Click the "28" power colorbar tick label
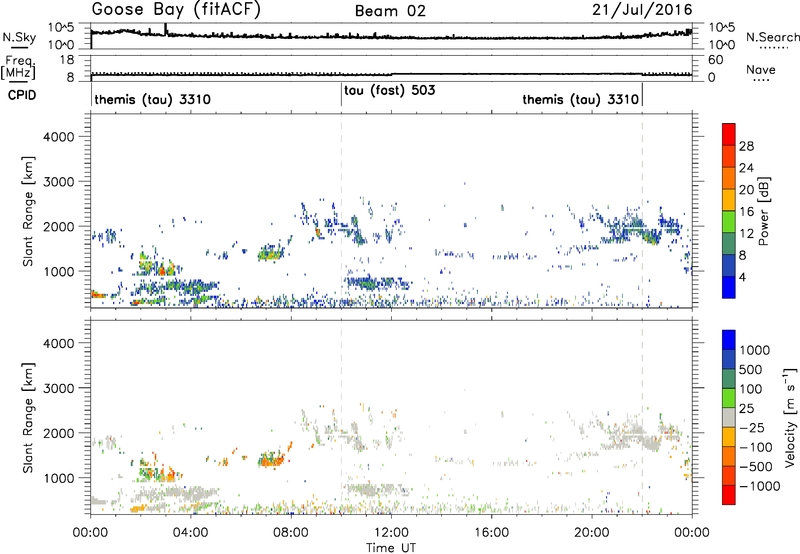 pos(746,146)
